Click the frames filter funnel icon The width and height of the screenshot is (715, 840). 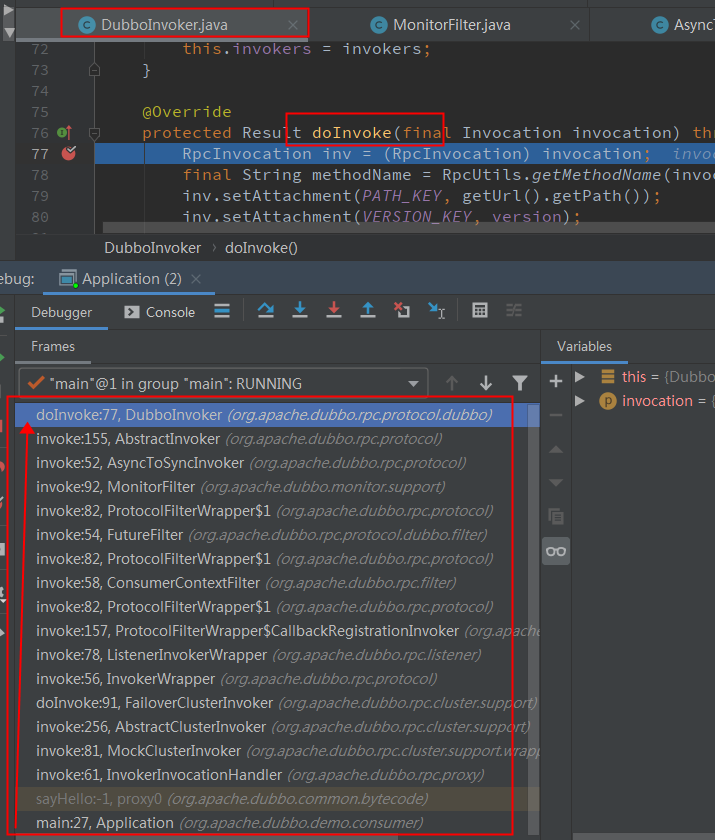pos(520,384)
